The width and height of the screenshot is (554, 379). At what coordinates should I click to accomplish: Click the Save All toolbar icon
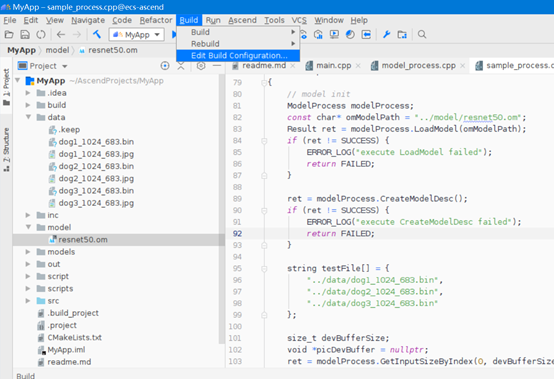tap(25, 34)
